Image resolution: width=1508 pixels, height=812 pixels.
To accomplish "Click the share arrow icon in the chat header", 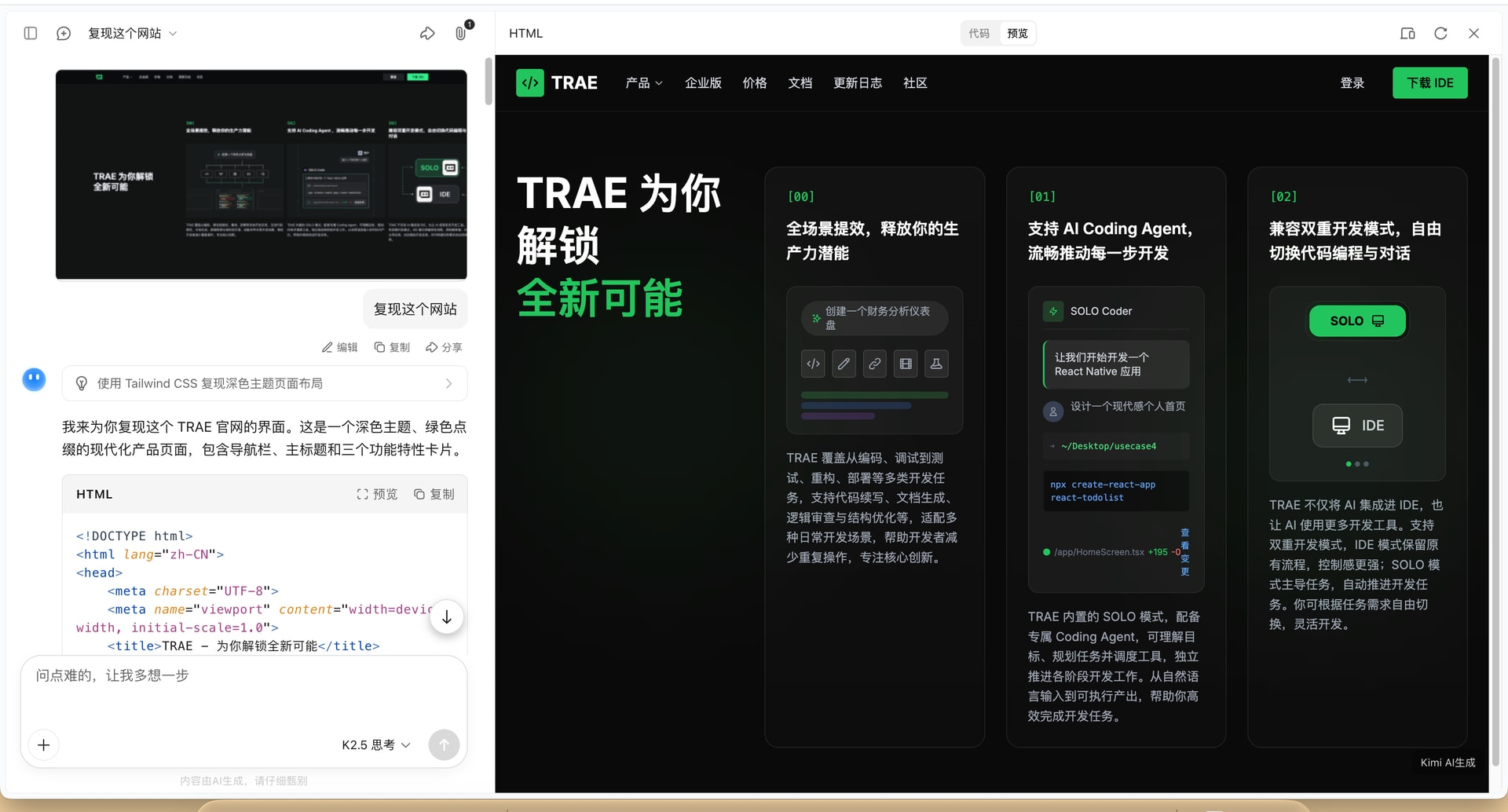I will [x=427, y=33].
